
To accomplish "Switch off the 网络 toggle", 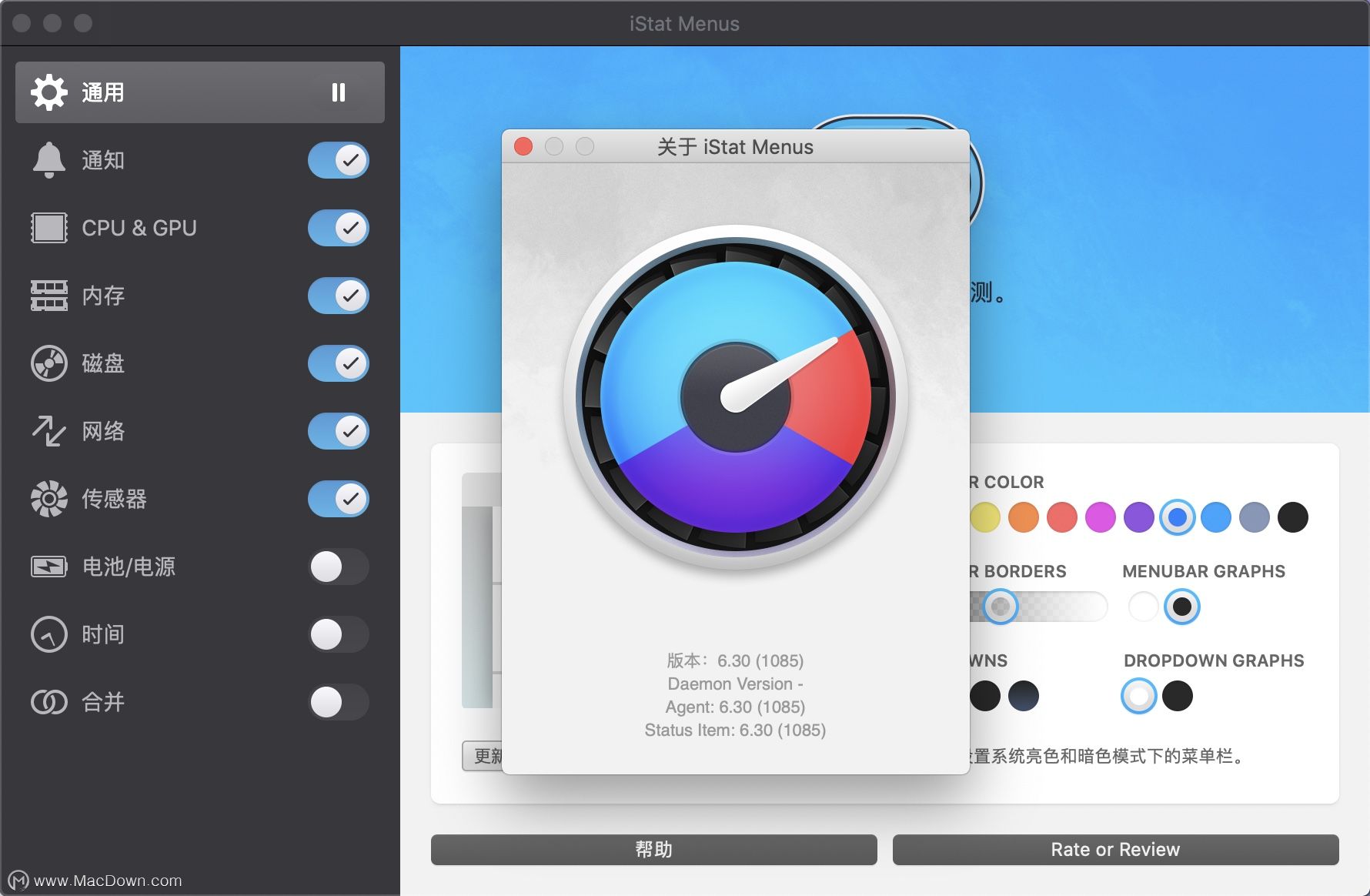I will pos(339,431).
